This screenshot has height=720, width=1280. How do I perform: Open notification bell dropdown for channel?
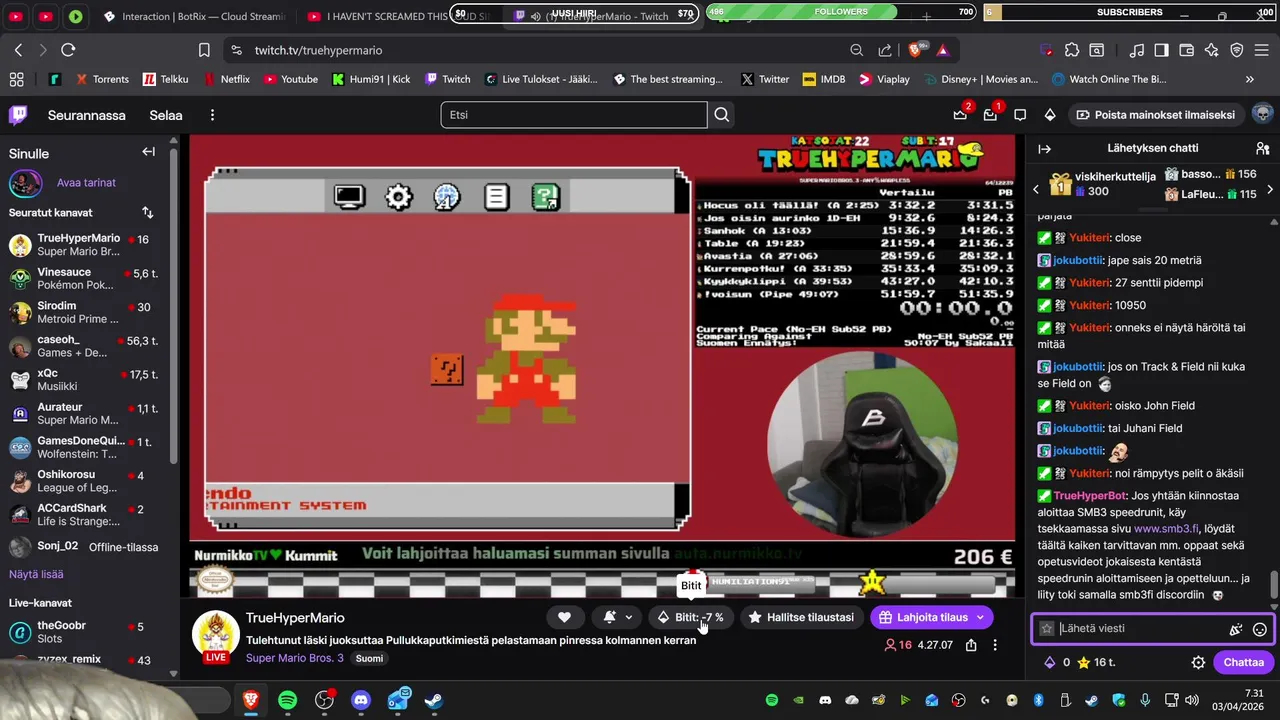tap(618, 617)
